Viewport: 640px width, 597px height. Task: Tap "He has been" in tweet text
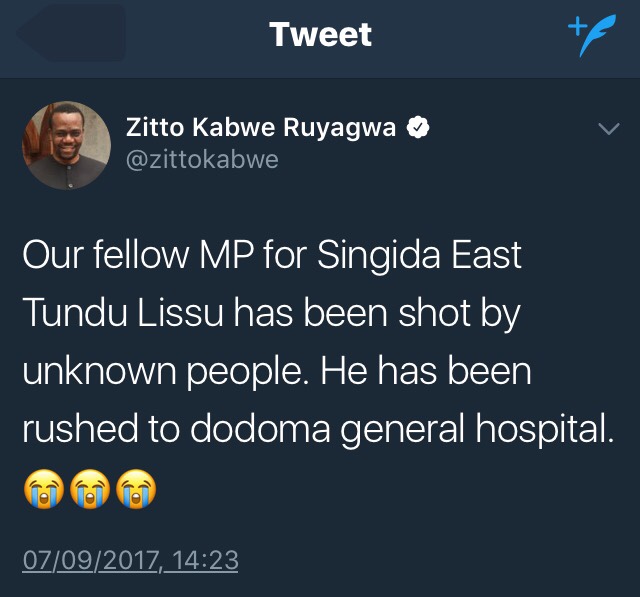click(426, 371)
